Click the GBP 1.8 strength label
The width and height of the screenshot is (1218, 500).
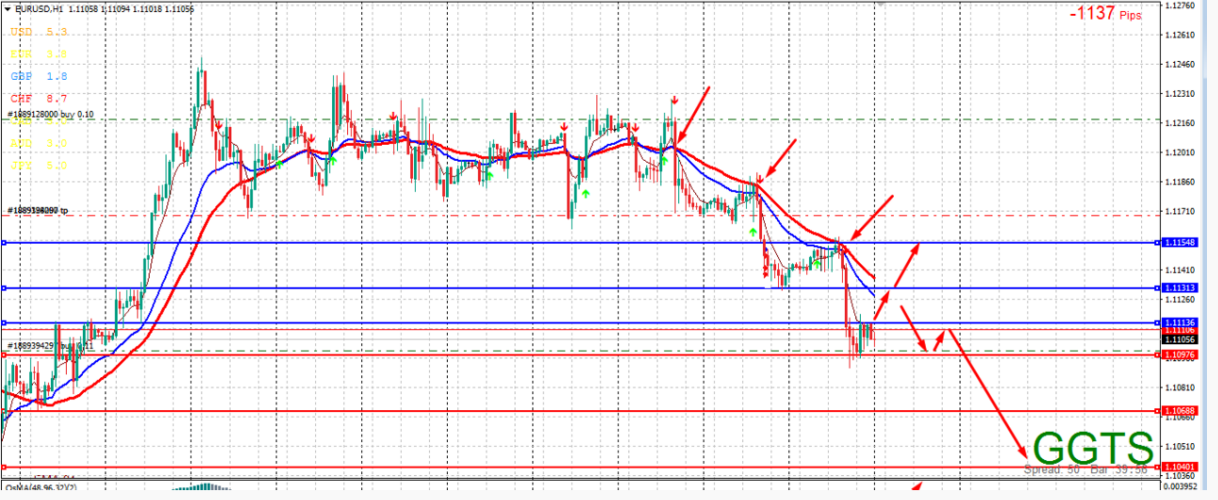pos(38,76)
